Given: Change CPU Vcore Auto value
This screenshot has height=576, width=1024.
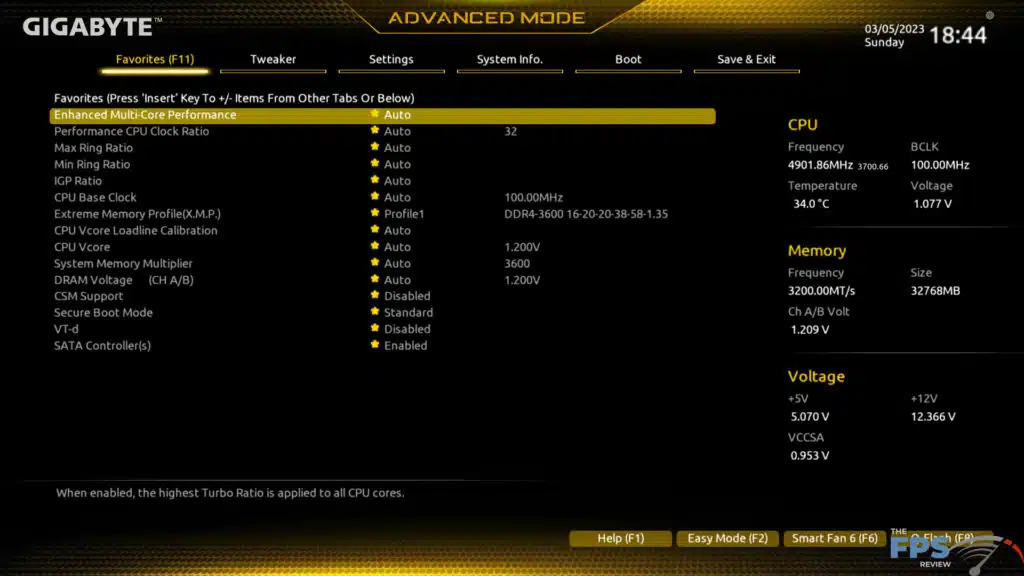Looking at the screenshot, I should point(397,247).
